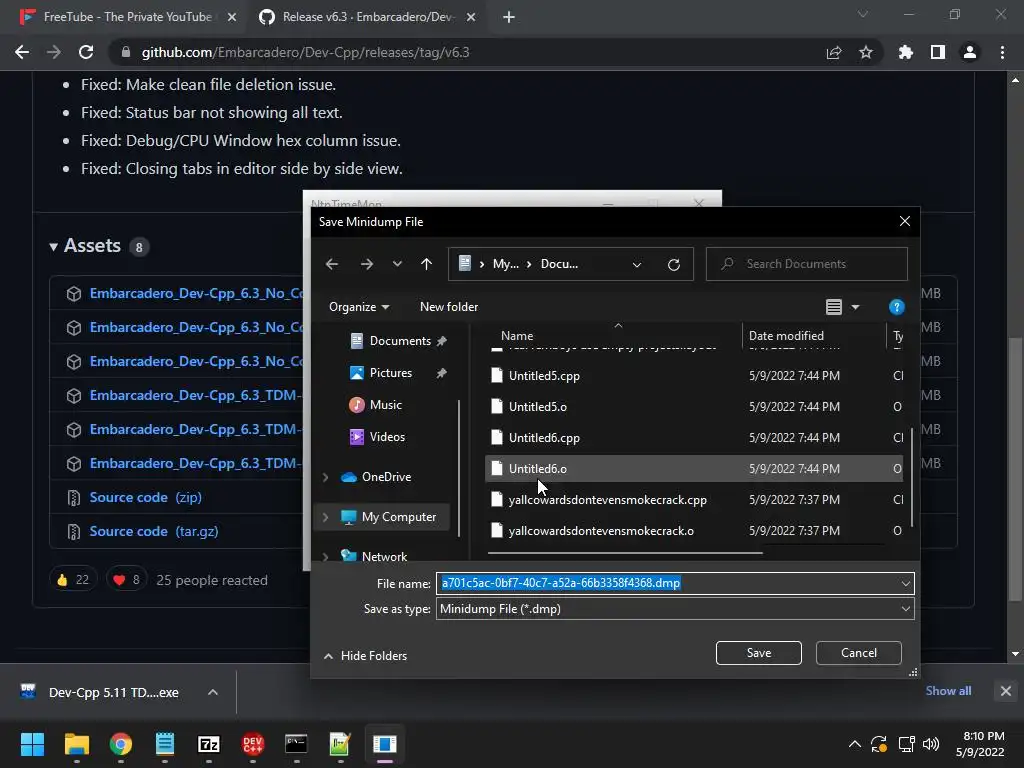React with heart 8

coord(127,579)
